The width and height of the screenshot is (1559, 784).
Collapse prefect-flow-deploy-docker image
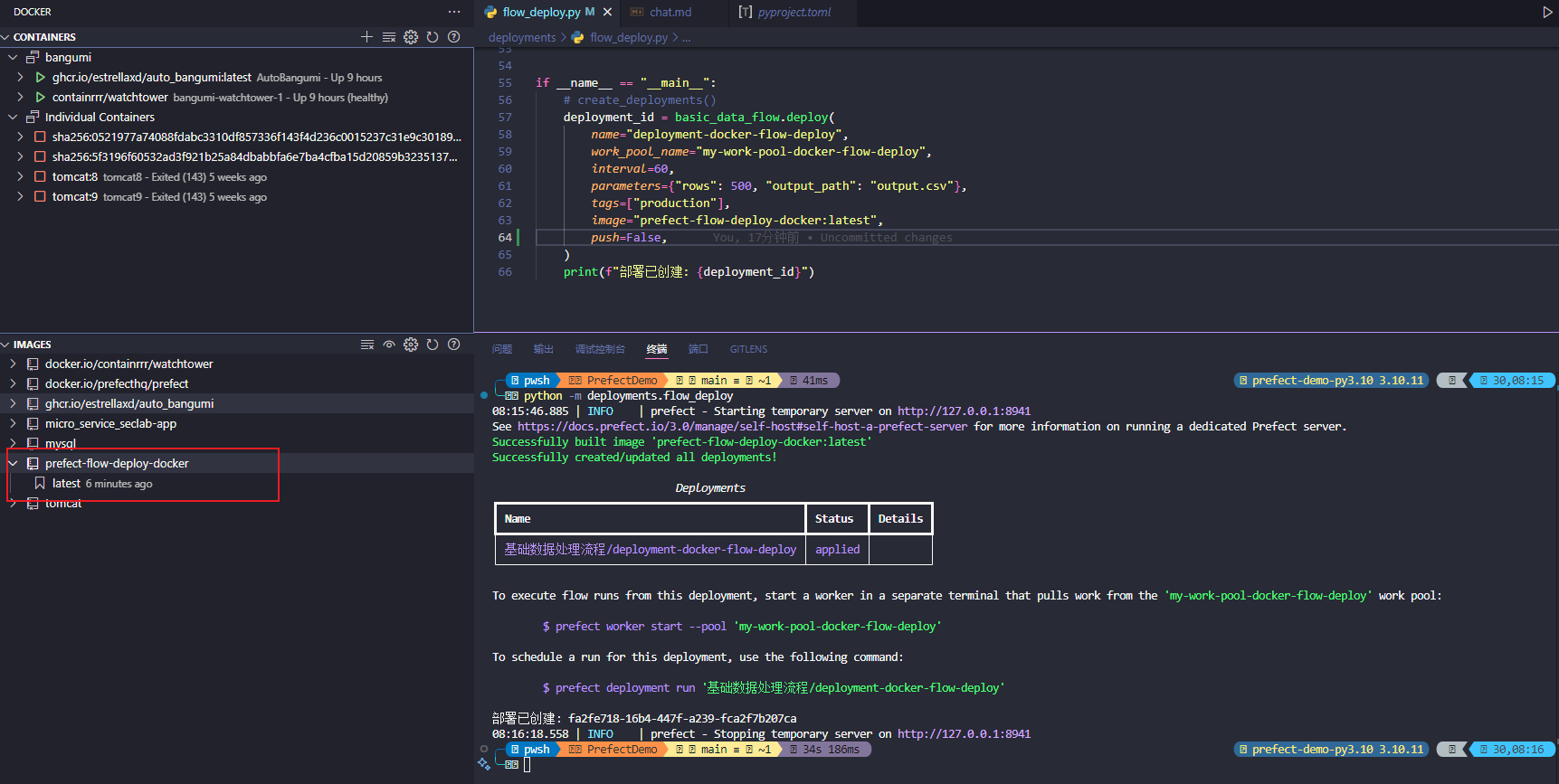click(13, 464)
